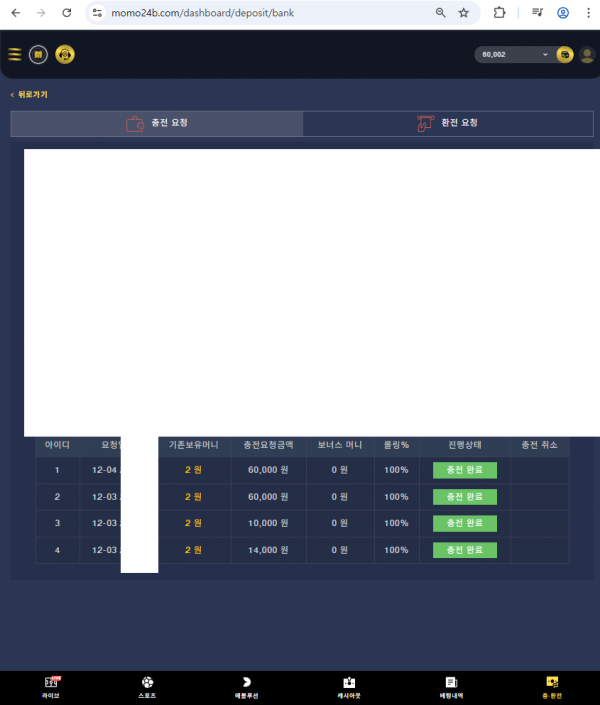Open 베팅내역 in the bottom navigation
The height and width of the screenshot is (705, 600).
pyautogui.click(x=451, y=687)
